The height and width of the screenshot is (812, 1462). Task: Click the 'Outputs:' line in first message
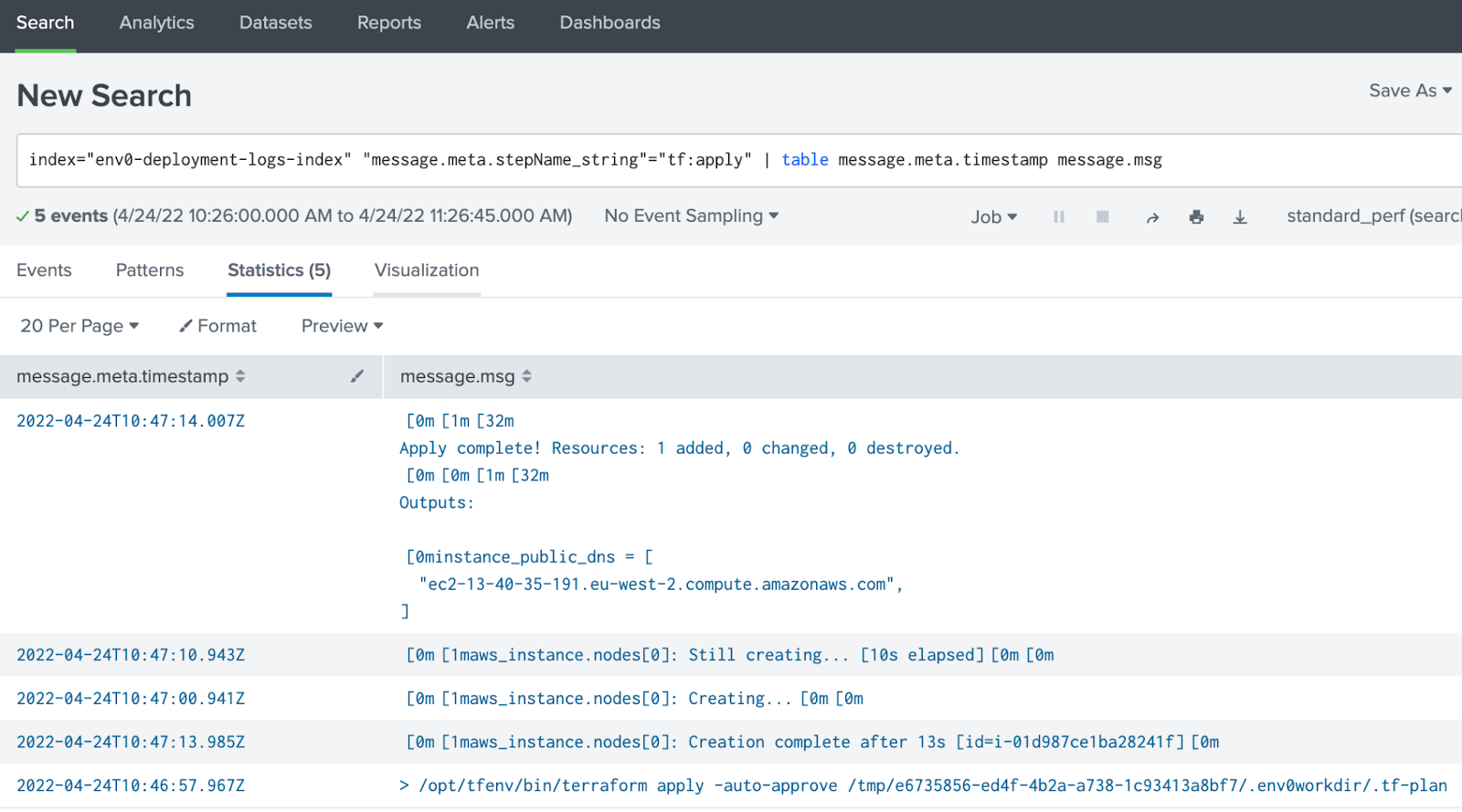437,502
